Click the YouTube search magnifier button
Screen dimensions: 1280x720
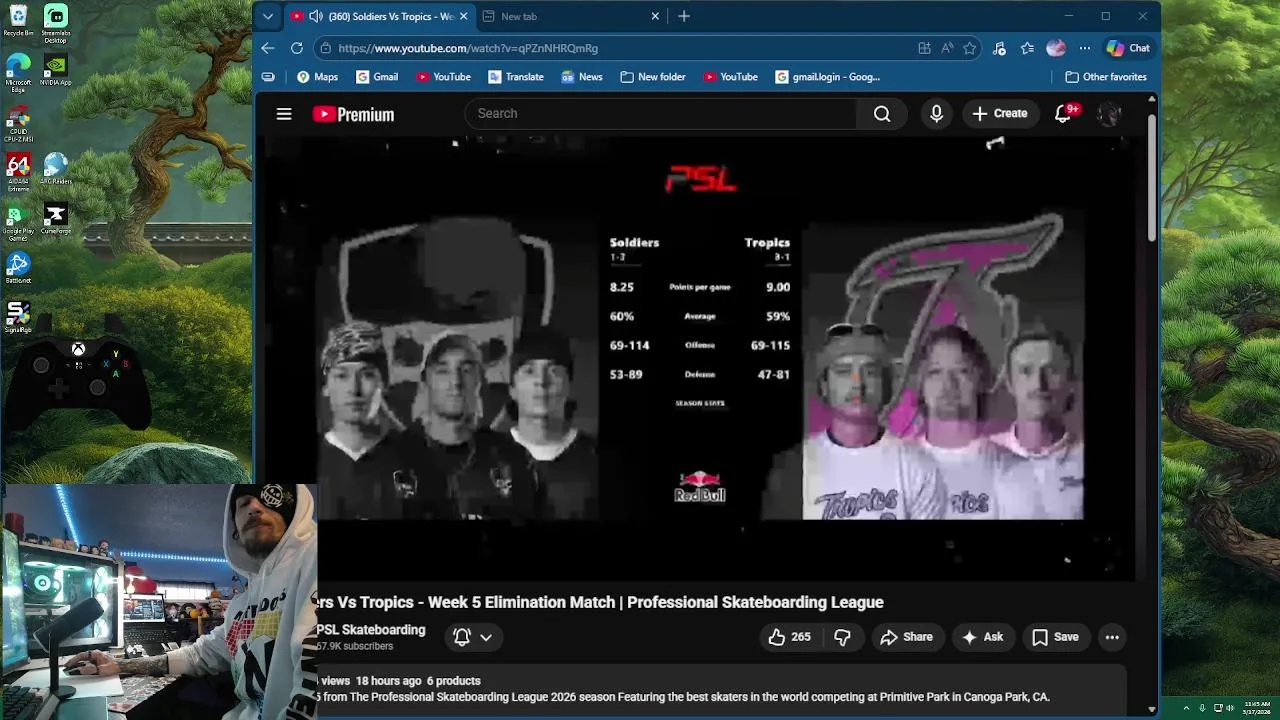tap(882, 114)
